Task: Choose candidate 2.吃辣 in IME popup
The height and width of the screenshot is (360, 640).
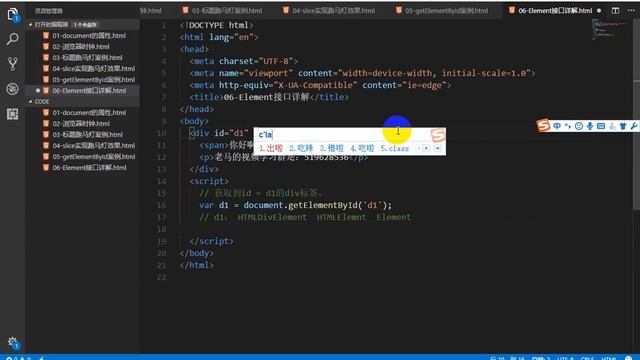Action: [x=301, y=149]
